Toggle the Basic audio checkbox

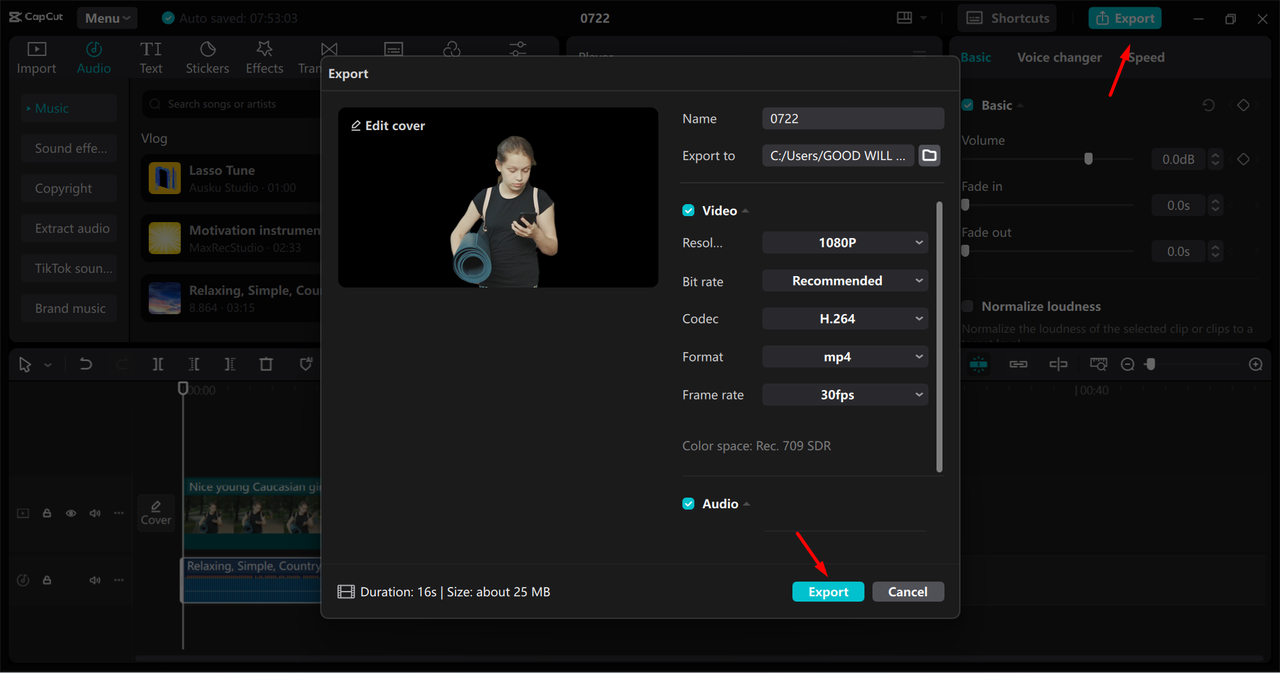click(967, 105)
